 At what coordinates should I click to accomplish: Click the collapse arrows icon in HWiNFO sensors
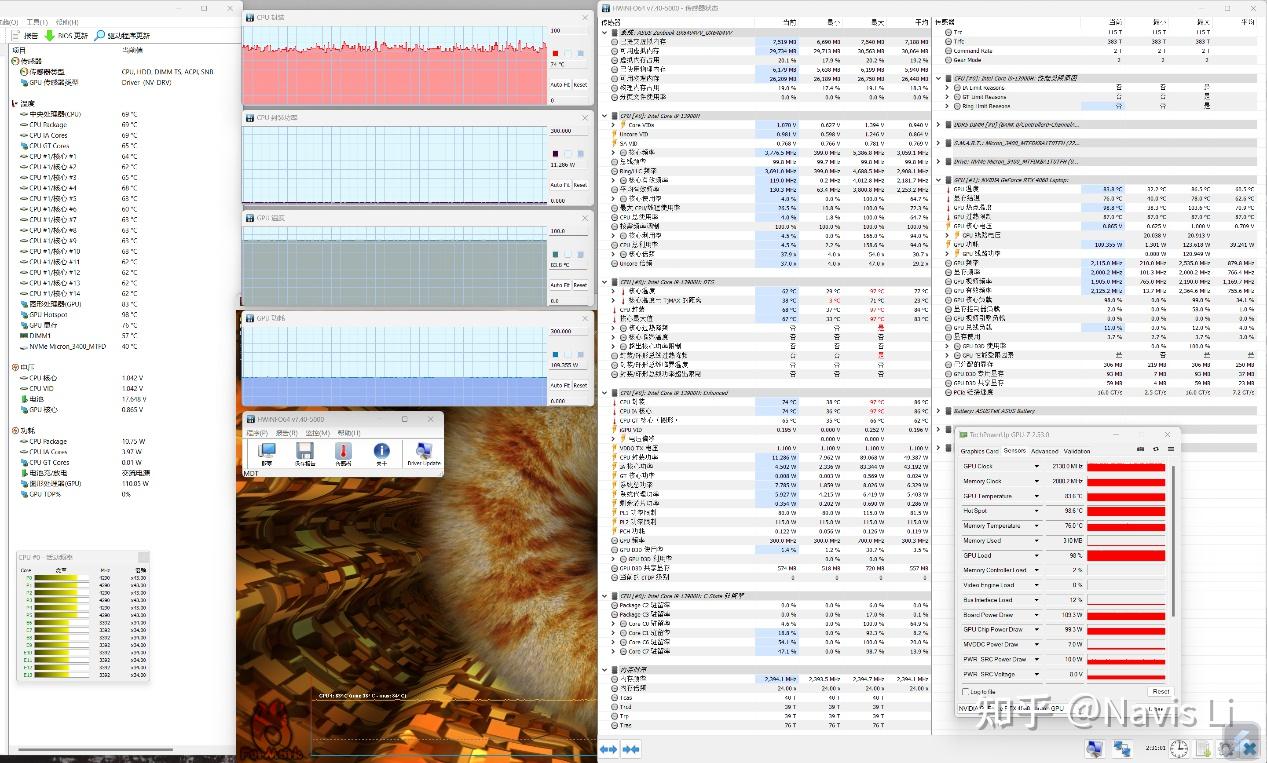click(x=630, y=748)
